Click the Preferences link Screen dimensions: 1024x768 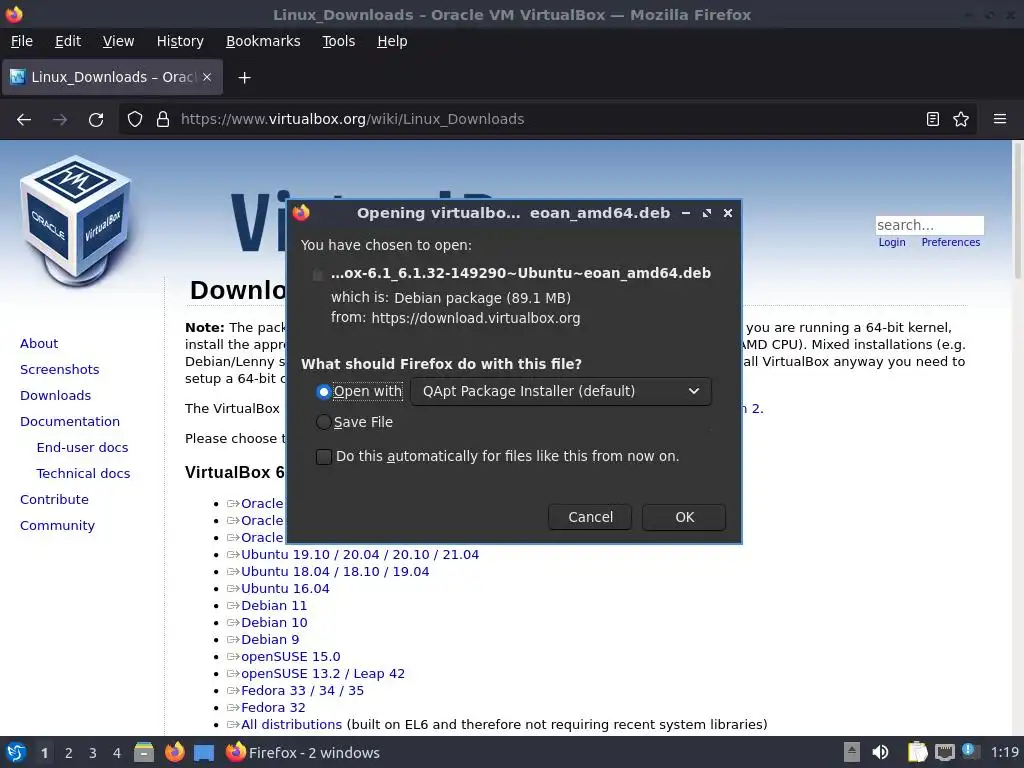[x=951, y=242]
